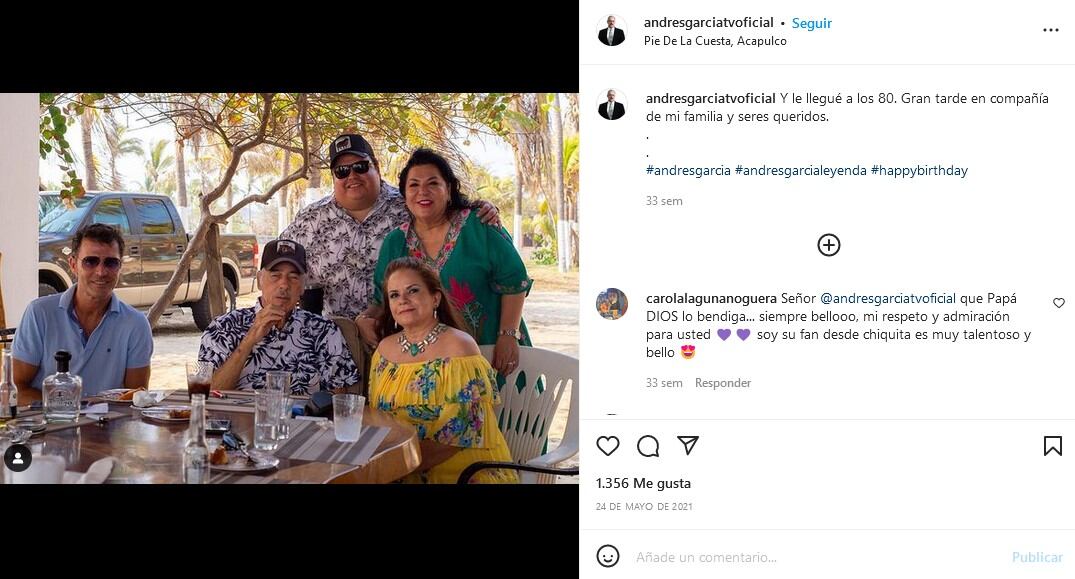Like the post with the heart icon

[x=608, y=446]
